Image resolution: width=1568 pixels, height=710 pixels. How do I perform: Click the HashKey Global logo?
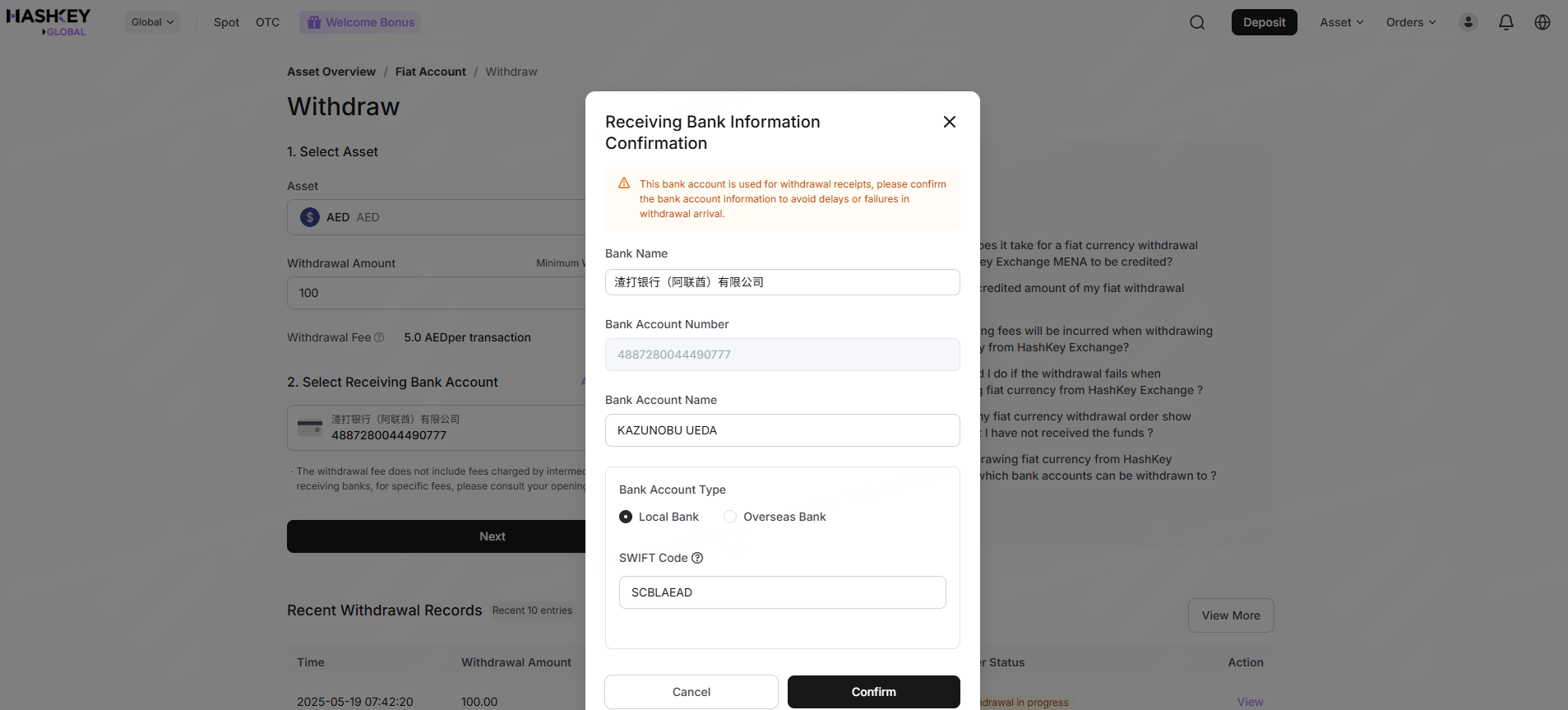pos(49,22)
